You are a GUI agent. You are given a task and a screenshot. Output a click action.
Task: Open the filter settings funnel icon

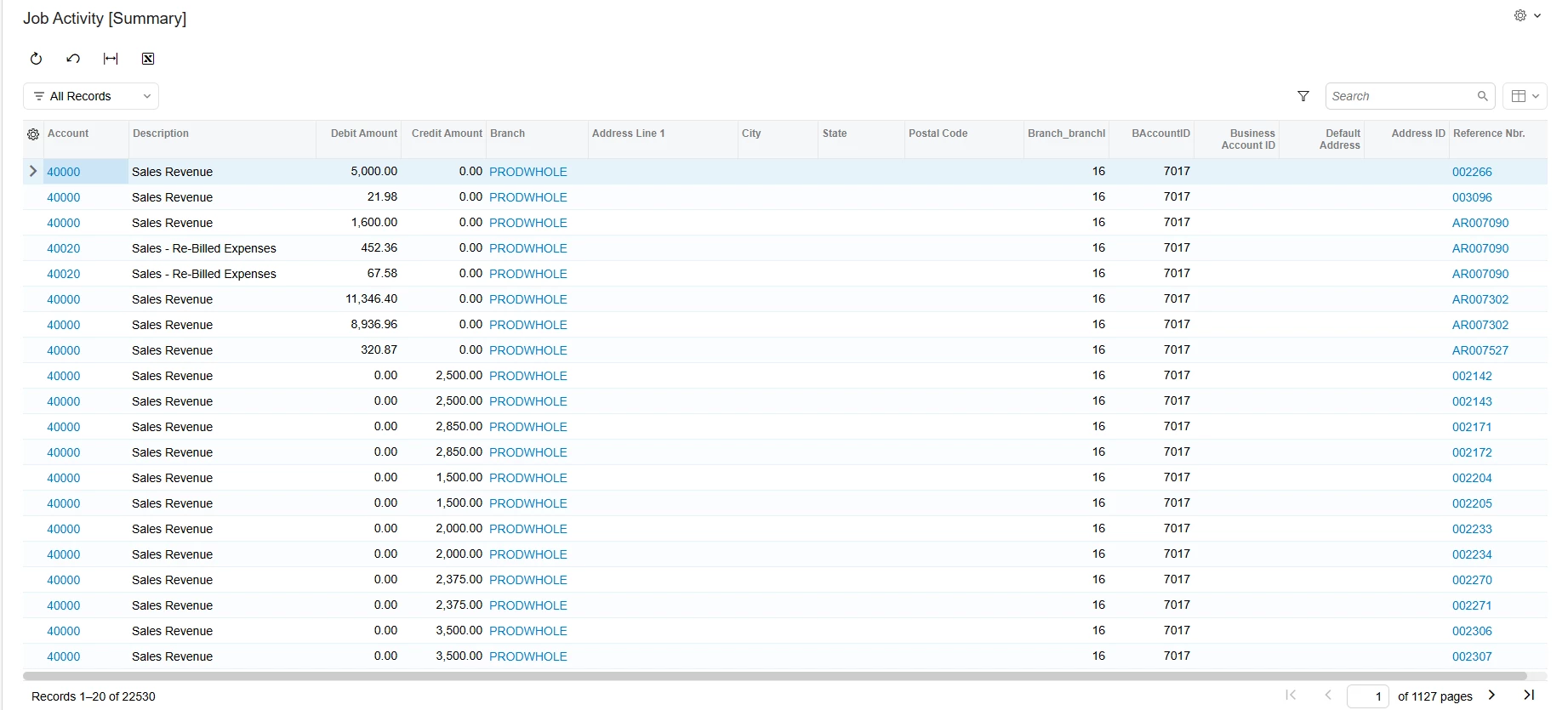[x=1303, y=96]
